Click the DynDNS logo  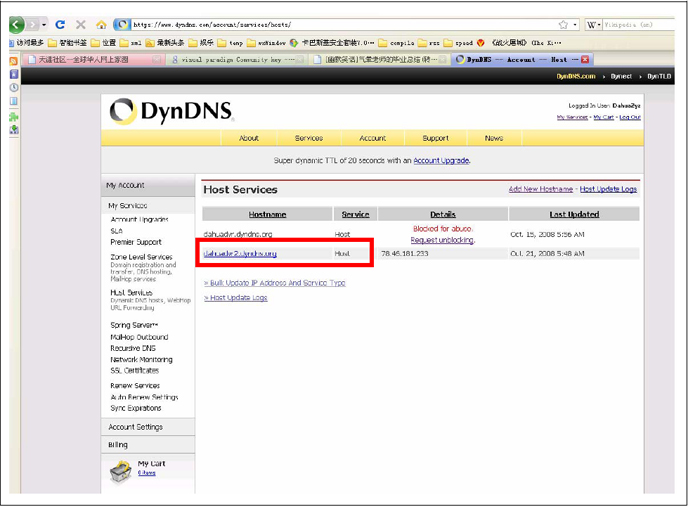(171, 111)
